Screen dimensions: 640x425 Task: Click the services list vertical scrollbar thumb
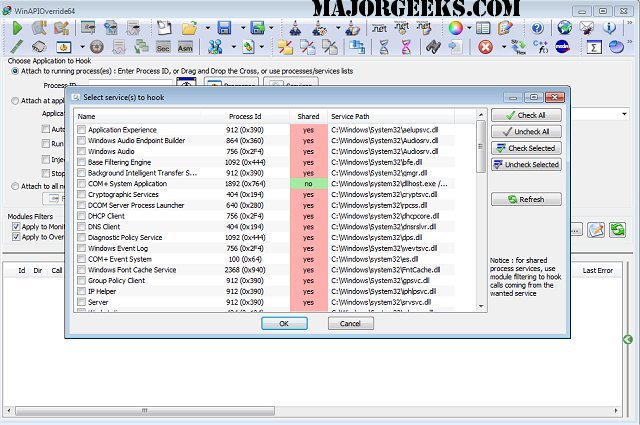(x=481, y=146)
